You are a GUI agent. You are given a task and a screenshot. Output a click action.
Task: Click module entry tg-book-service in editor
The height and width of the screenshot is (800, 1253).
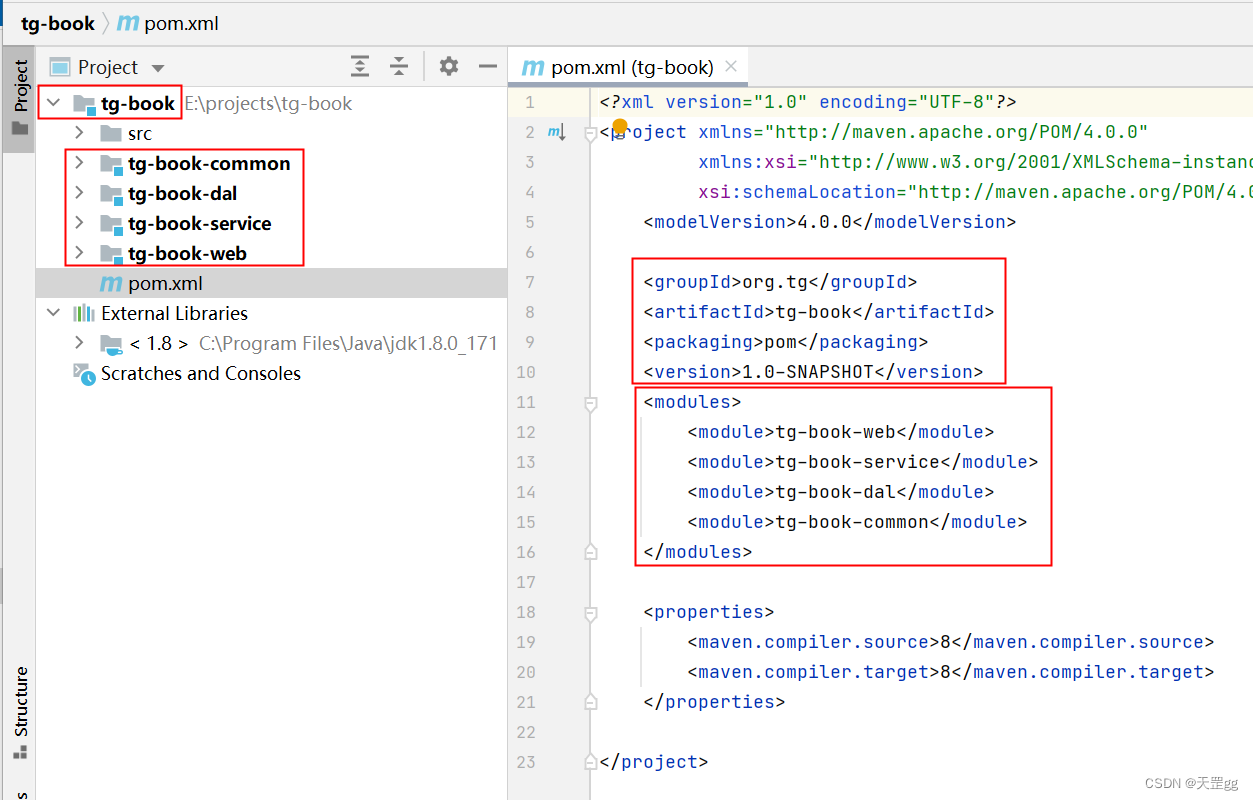[x=857, y=462]
